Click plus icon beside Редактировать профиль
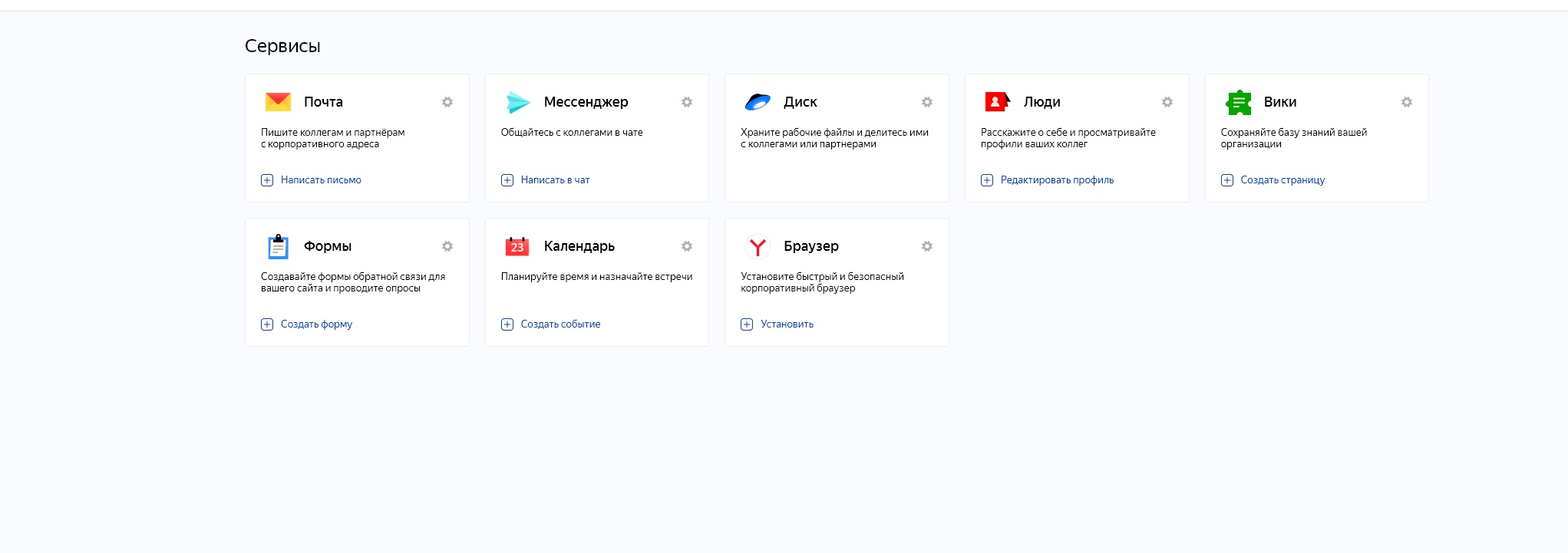 tap(987, 180)
